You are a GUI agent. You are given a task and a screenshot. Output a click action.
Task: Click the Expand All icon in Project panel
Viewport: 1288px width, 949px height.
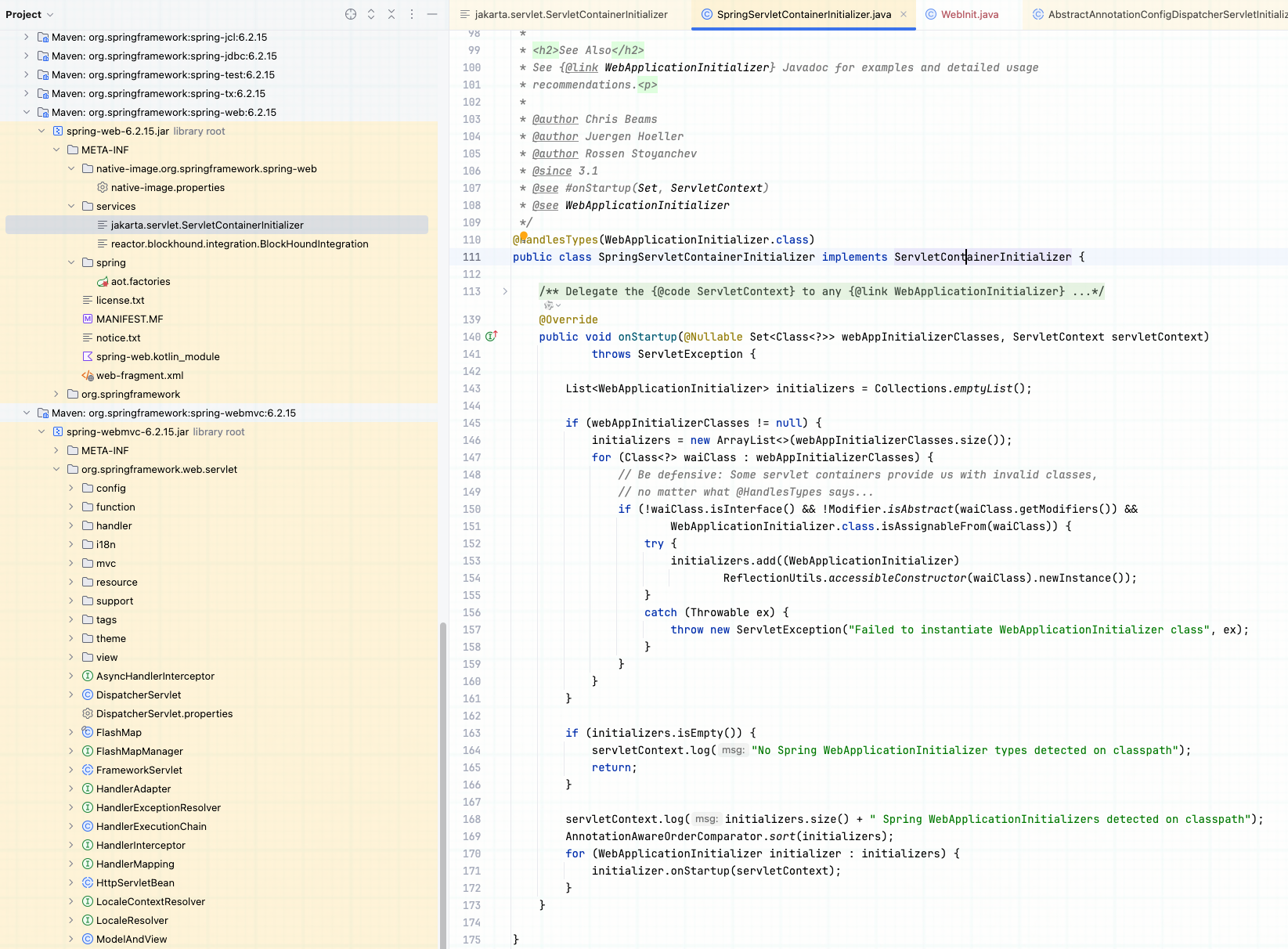(371, 14)
